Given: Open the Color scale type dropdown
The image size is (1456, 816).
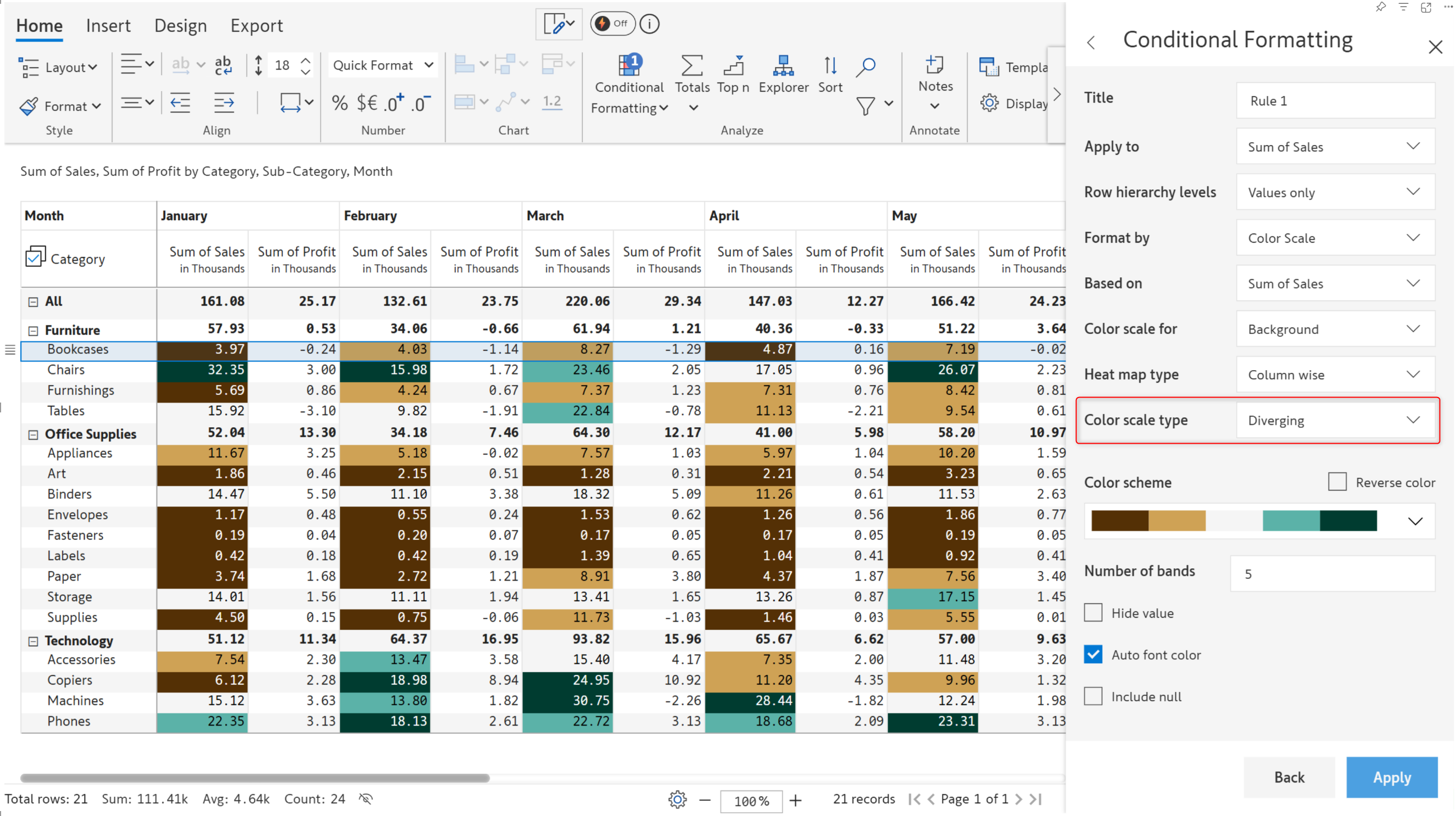Looking at the screenshot, I should click(x=1335, y=420).
